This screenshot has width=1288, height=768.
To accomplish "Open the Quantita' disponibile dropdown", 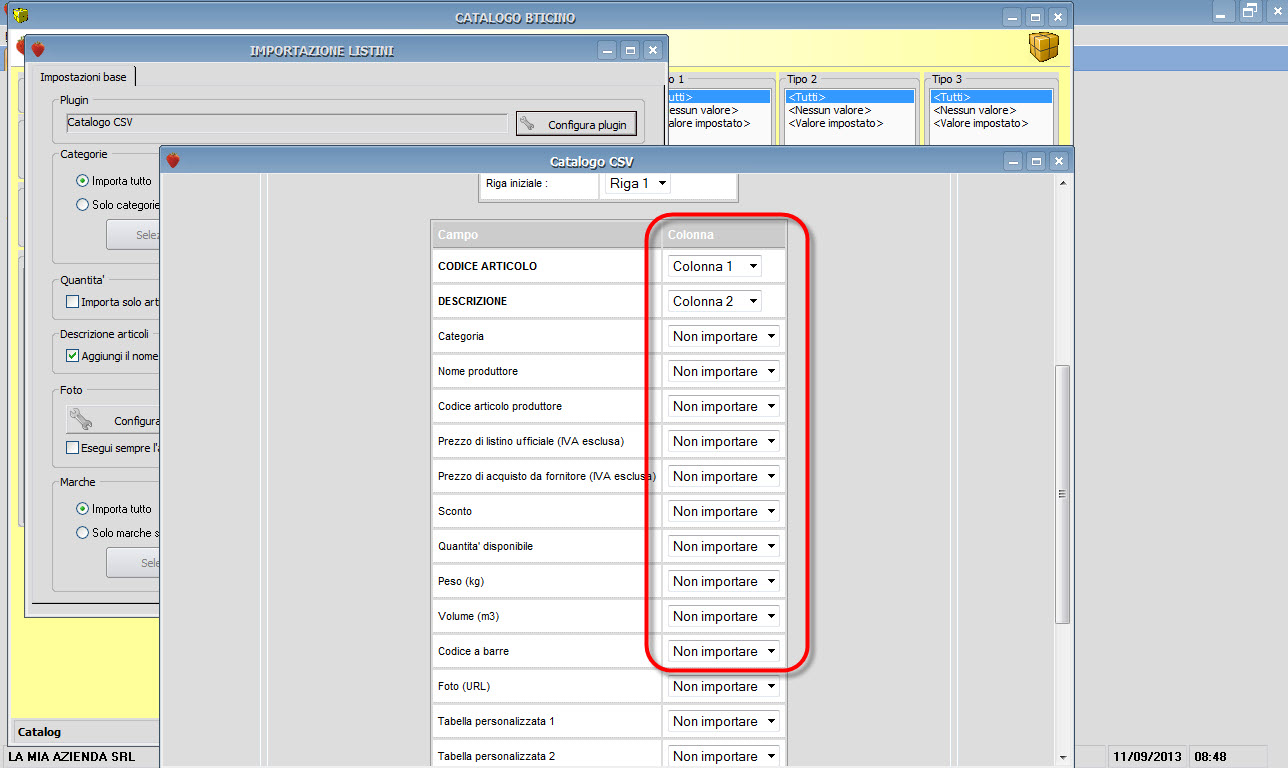I will pos(723,546).
